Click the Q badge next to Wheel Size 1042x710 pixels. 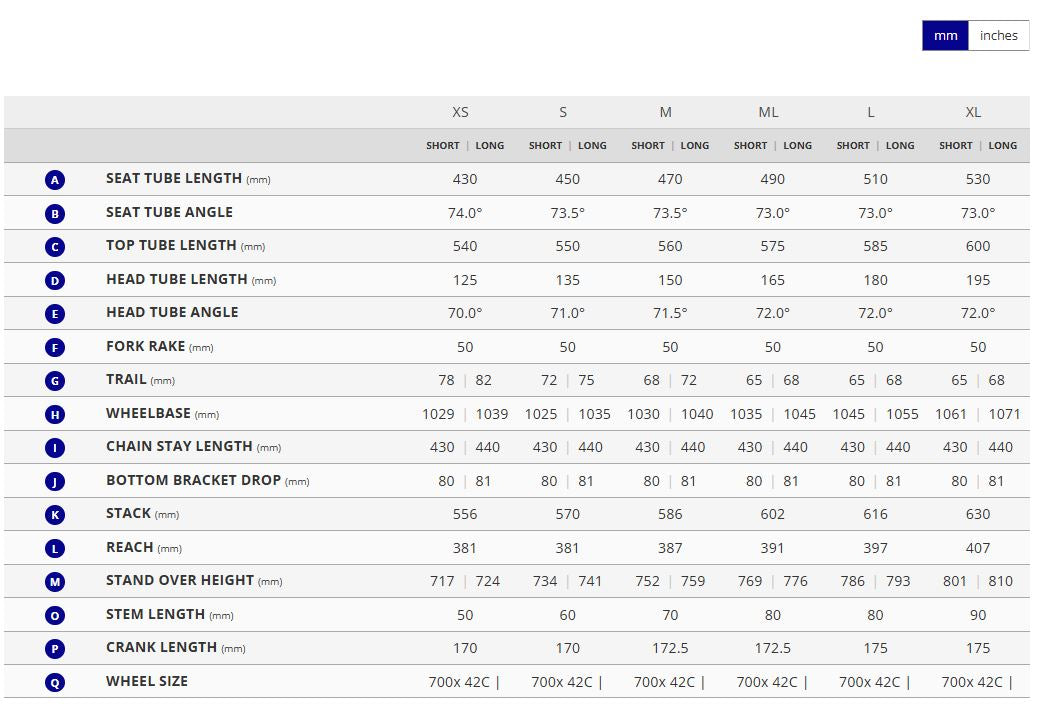pyautogui.click(x=55, y=682)
